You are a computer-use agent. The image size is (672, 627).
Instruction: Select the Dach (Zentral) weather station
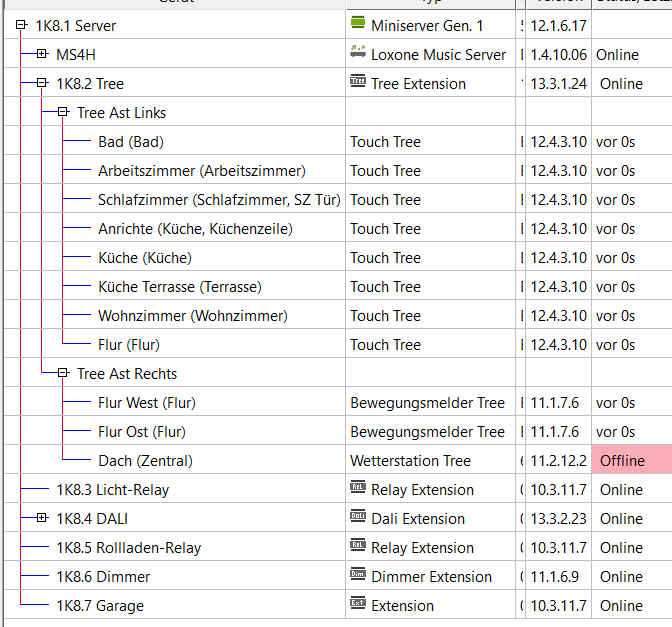pos(145,461)
